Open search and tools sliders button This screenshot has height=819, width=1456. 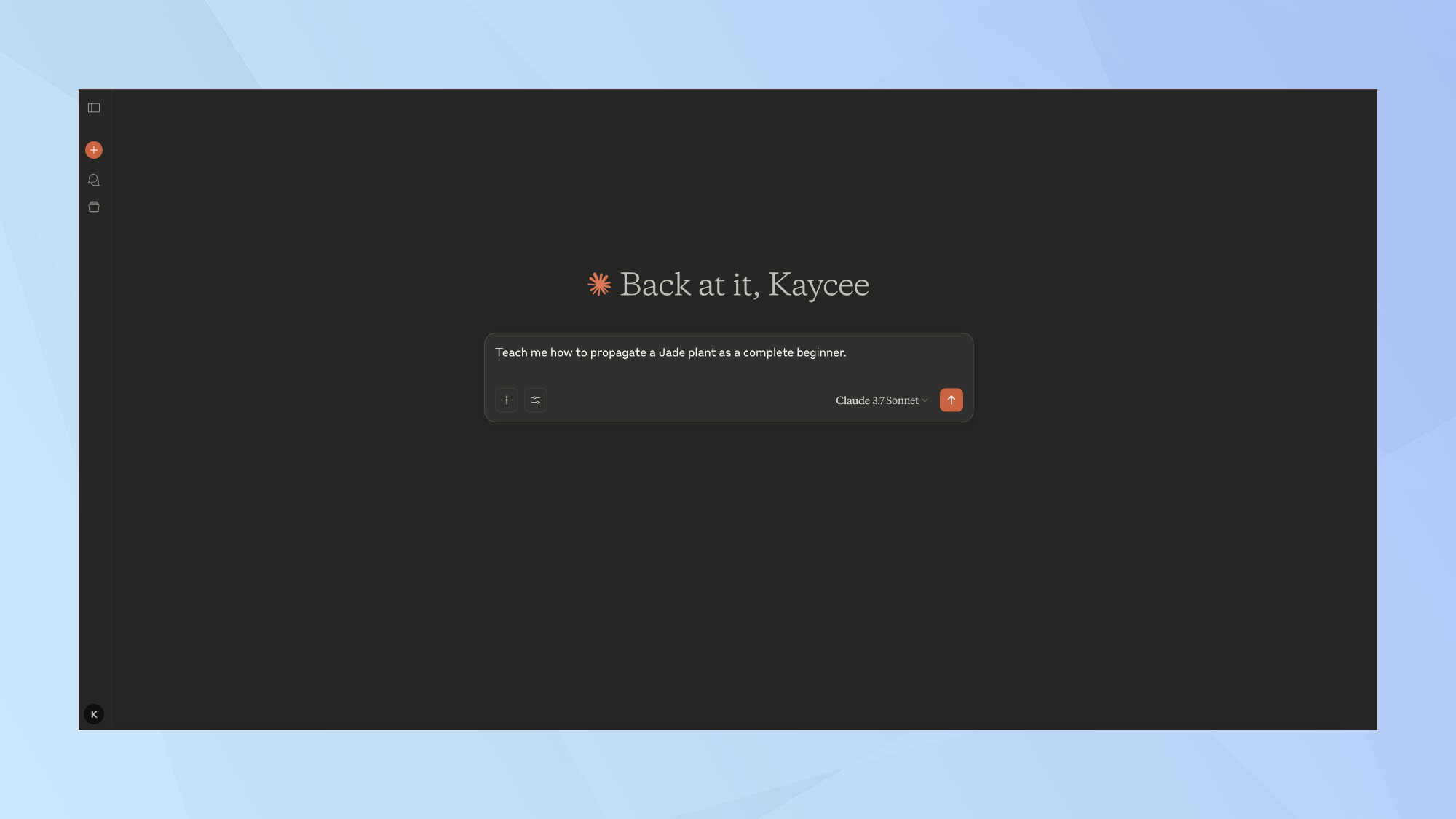coord(536,400)
